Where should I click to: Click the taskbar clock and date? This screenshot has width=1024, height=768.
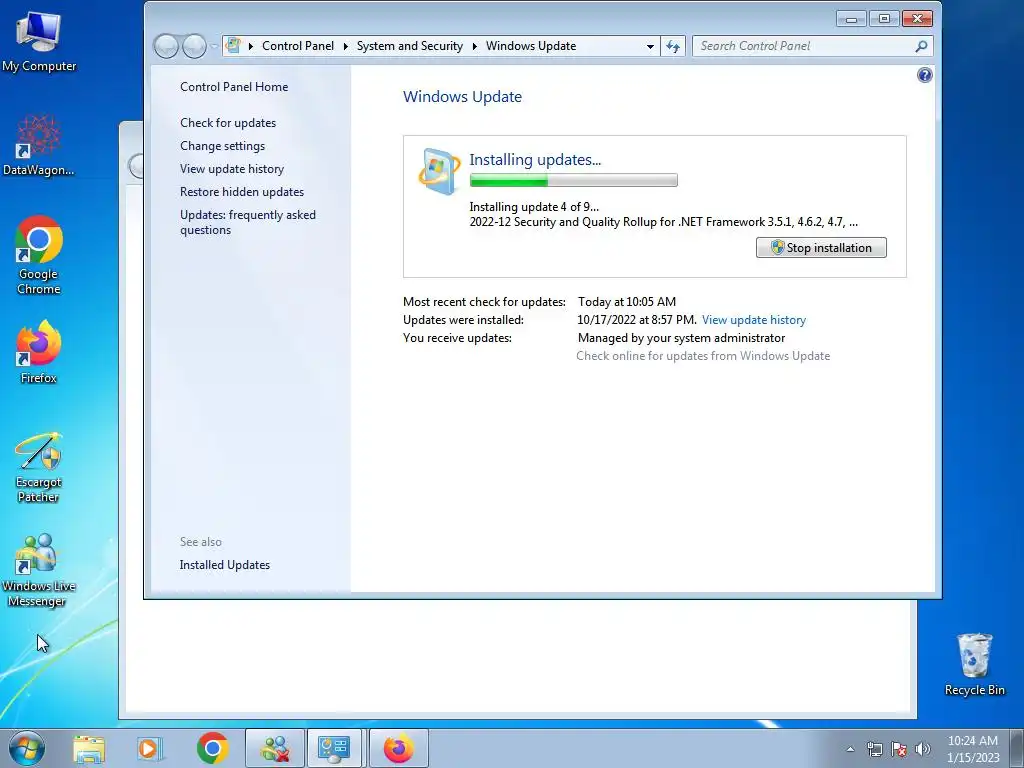tap(973, 749)
